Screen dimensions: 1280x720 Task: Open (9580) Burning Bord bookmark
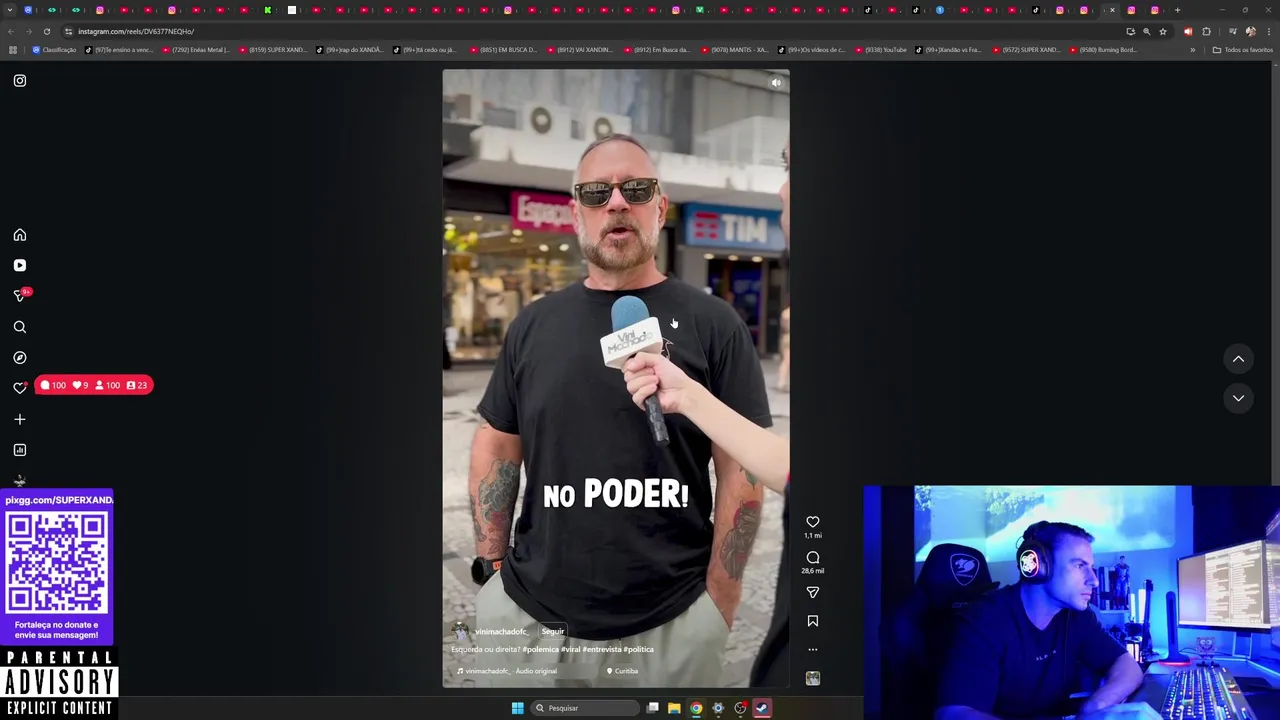coord(1103,50)
